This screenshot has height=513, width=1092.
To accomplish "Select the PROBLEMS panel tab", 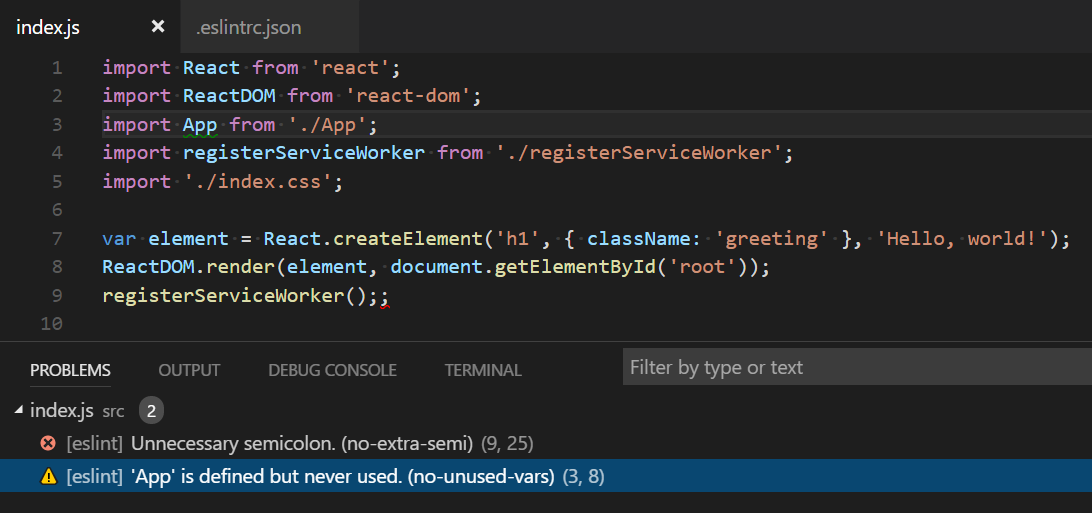I will click(70, 370).
